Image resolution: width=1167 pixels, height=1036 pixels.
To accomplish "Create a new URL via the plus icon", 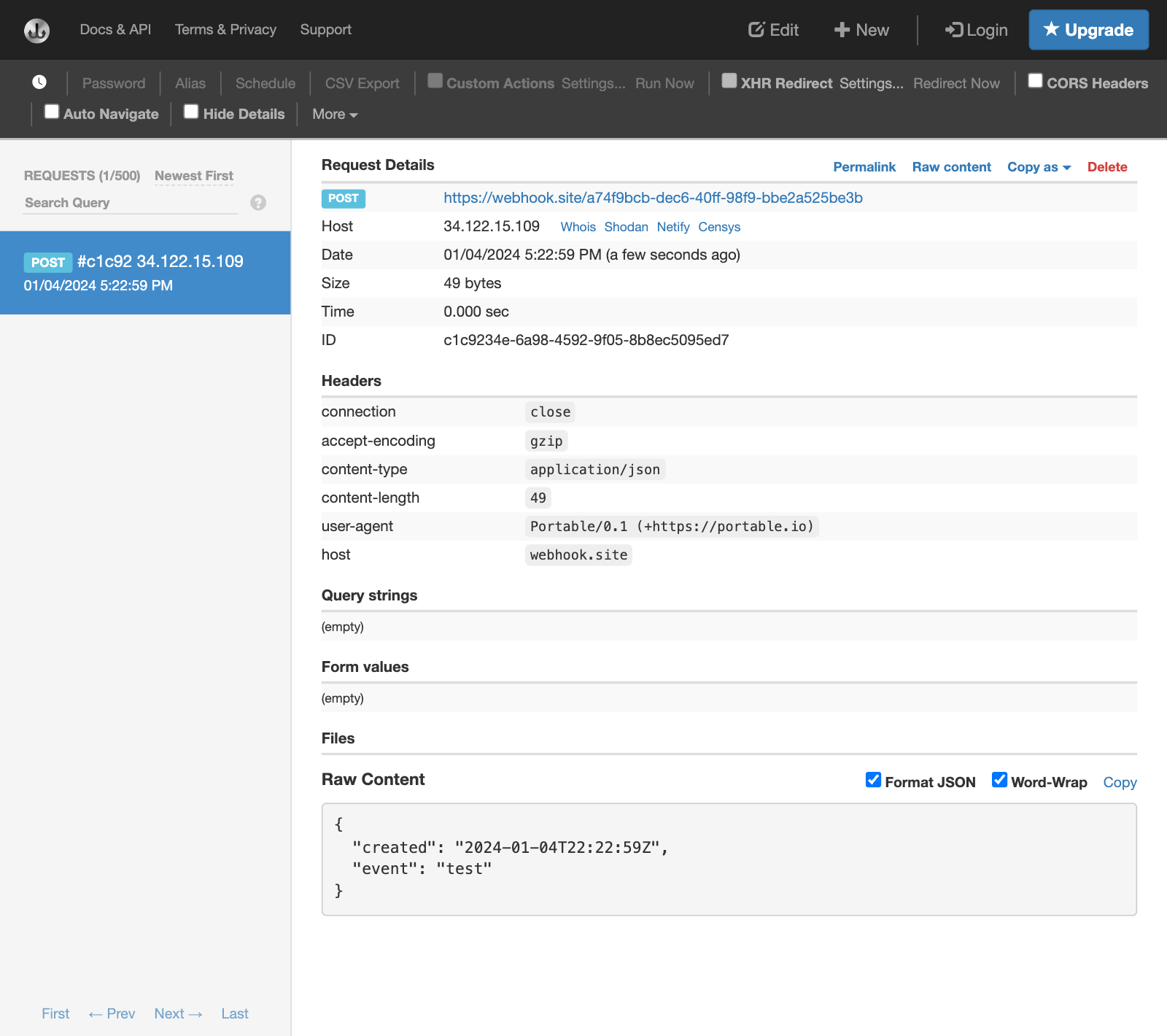I will click(842, 30).
